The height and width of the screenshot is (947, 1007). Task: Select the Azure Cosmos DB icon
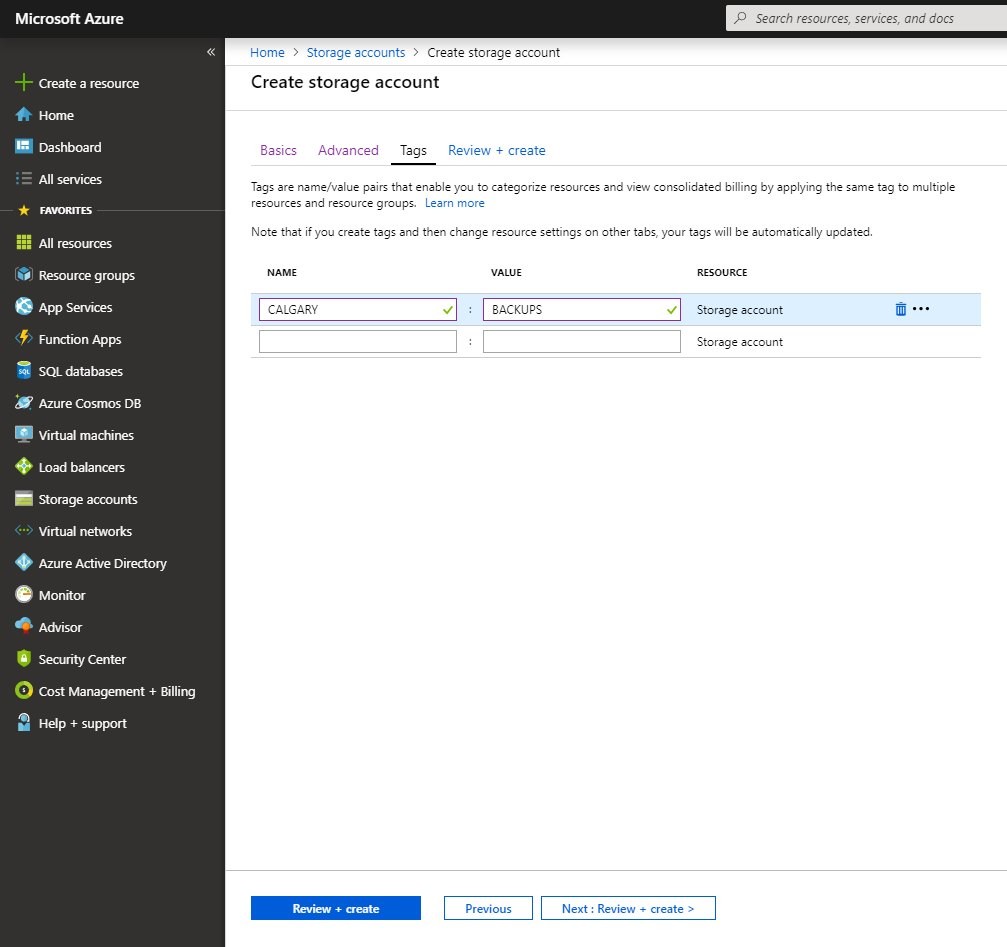click(x=24, y=403)
